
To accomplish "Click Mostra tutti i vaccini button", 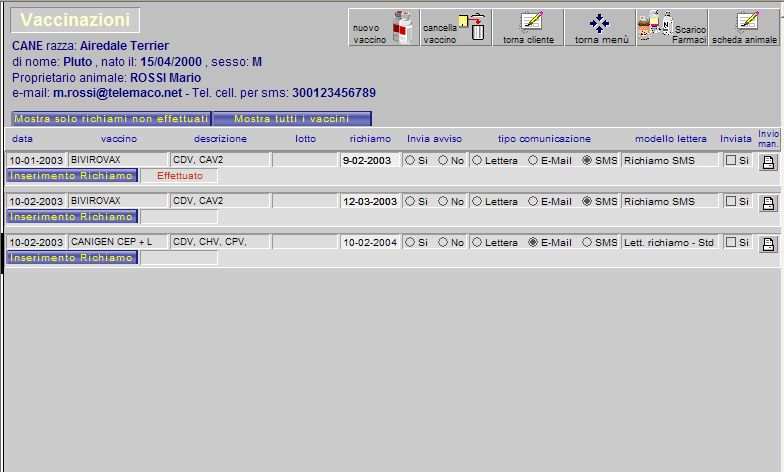I will [292, 118].
